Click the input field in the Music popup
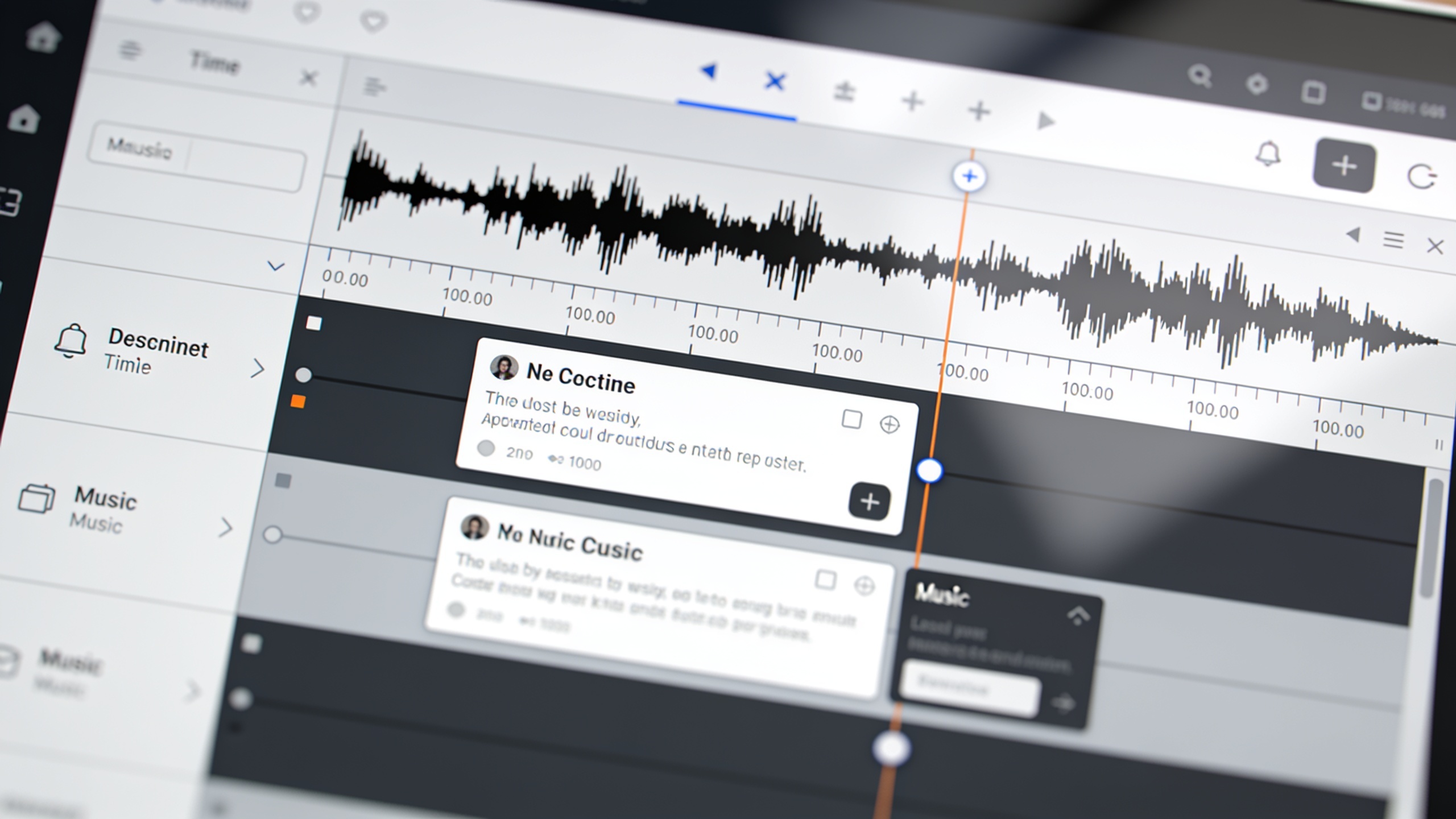The width and height of the screenshot is (1456, 819). [x=970, y=688]
